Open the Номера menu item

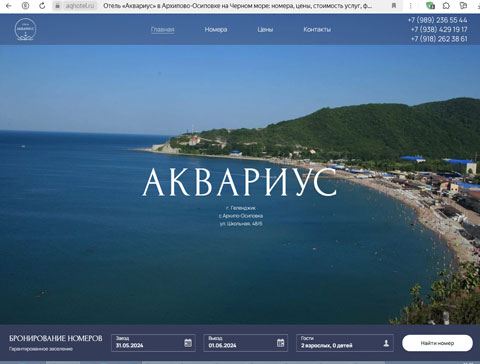216,29
